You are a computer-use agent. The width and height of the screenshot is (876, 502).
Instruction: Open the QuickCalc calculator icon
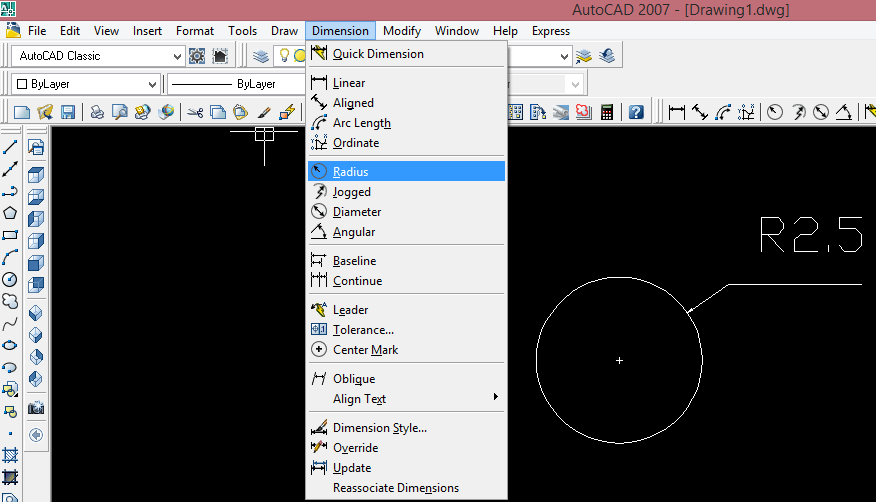click(x=607, y=112)
